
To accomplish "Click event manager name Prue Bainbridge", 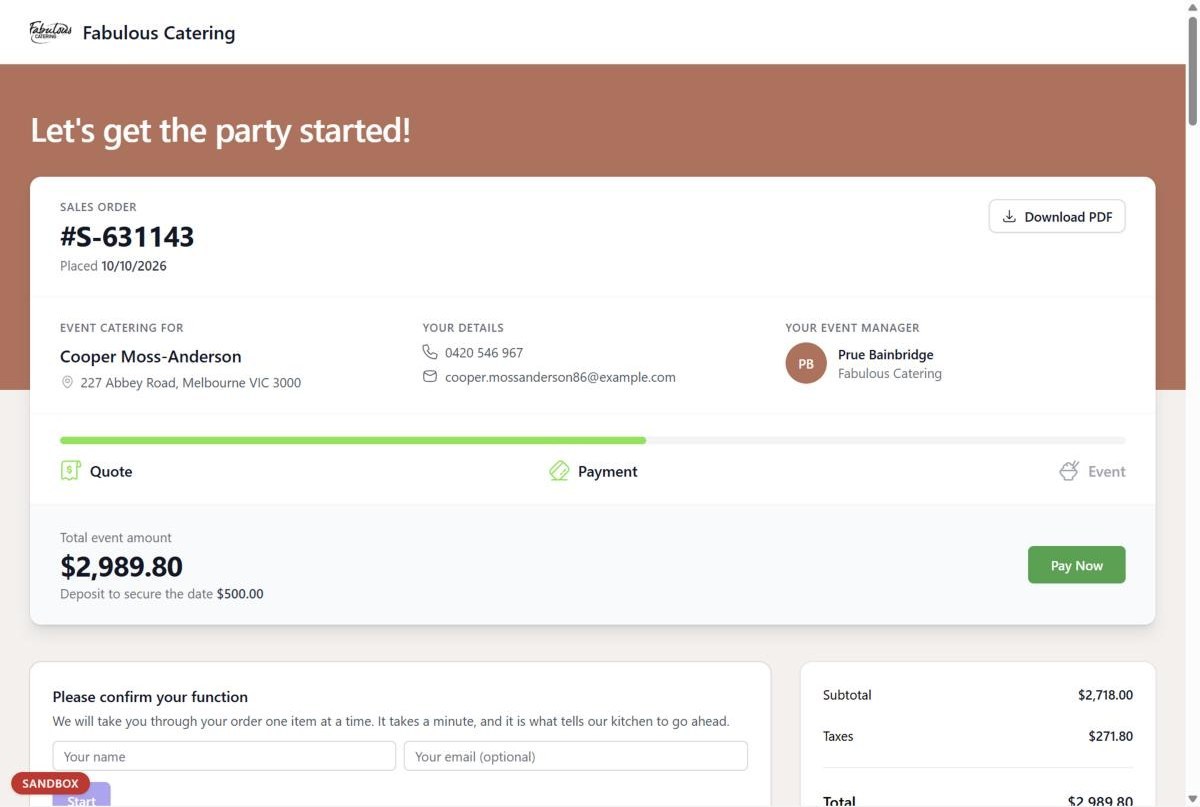I will [x=886, y=354].
